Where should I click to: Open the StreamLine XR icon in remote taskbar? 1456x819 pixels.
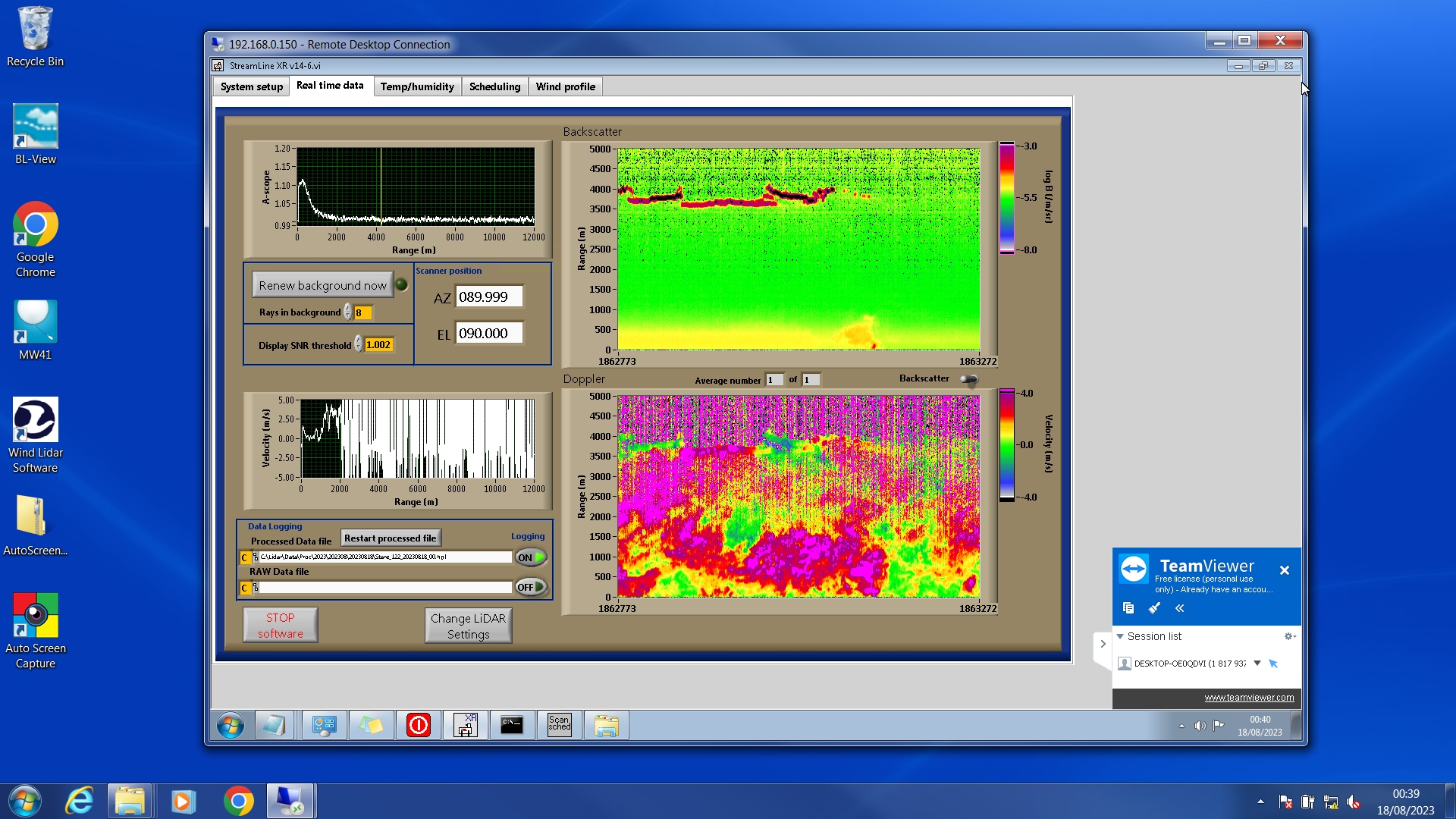pos(465,726)
